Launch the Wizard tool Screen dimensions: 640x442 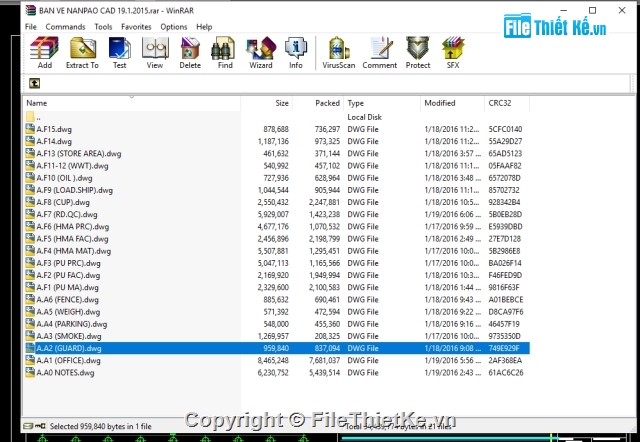(x=261, y=52)
